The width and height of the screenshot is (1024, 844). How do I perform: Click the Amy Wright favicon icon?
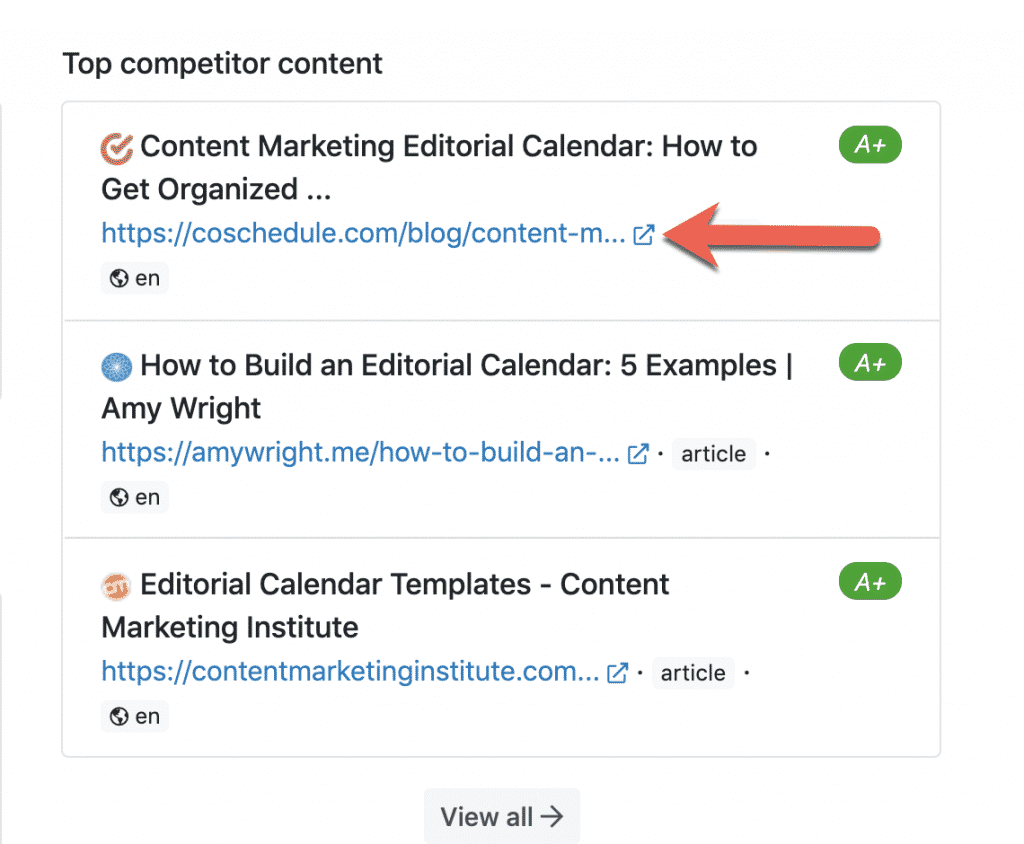[x=117, y=367]
